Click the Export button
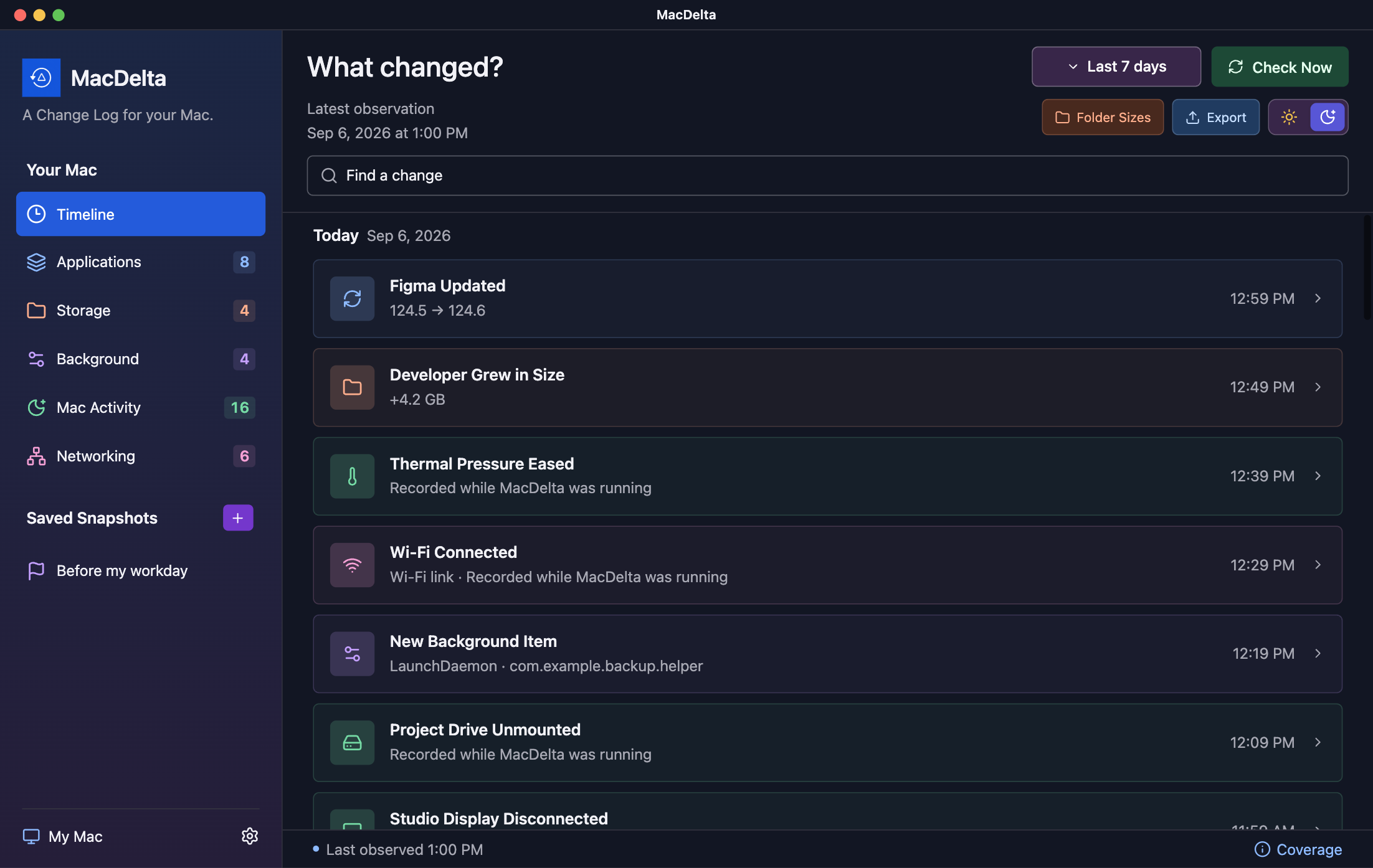The width and height of the screenshot is (1373, 868). 1216,117
